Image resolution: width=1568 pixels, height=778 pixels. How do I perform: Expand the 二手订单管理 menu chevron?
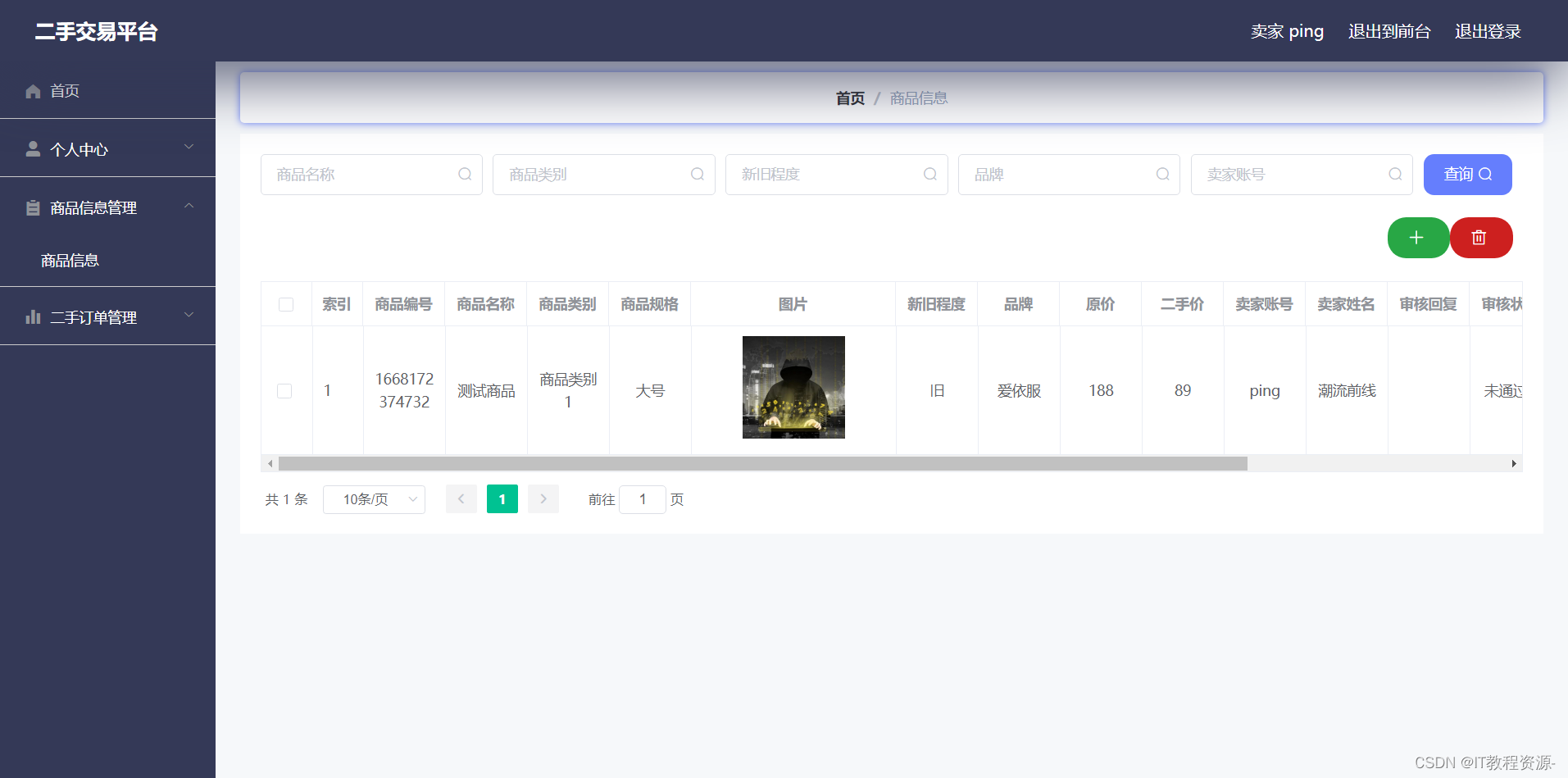pyautogui.click(x=189, y=315)
